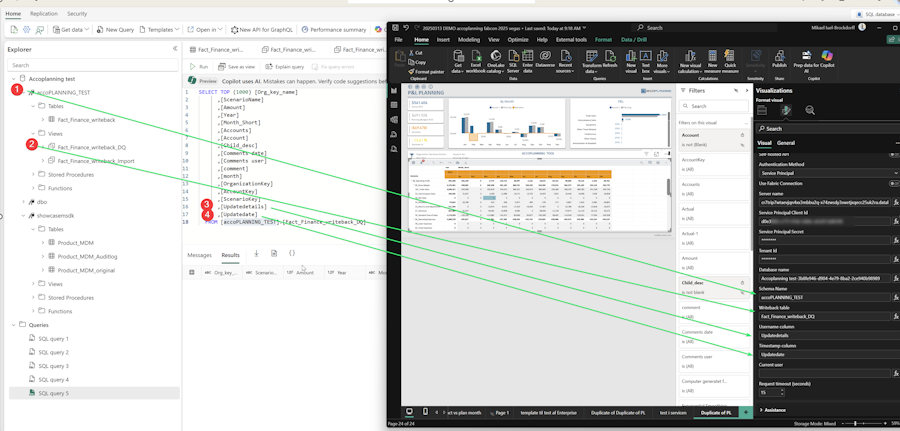Switch to the Replication tab
The width and height of the screenshot is (900, 431).
click(x=43, y=14)
